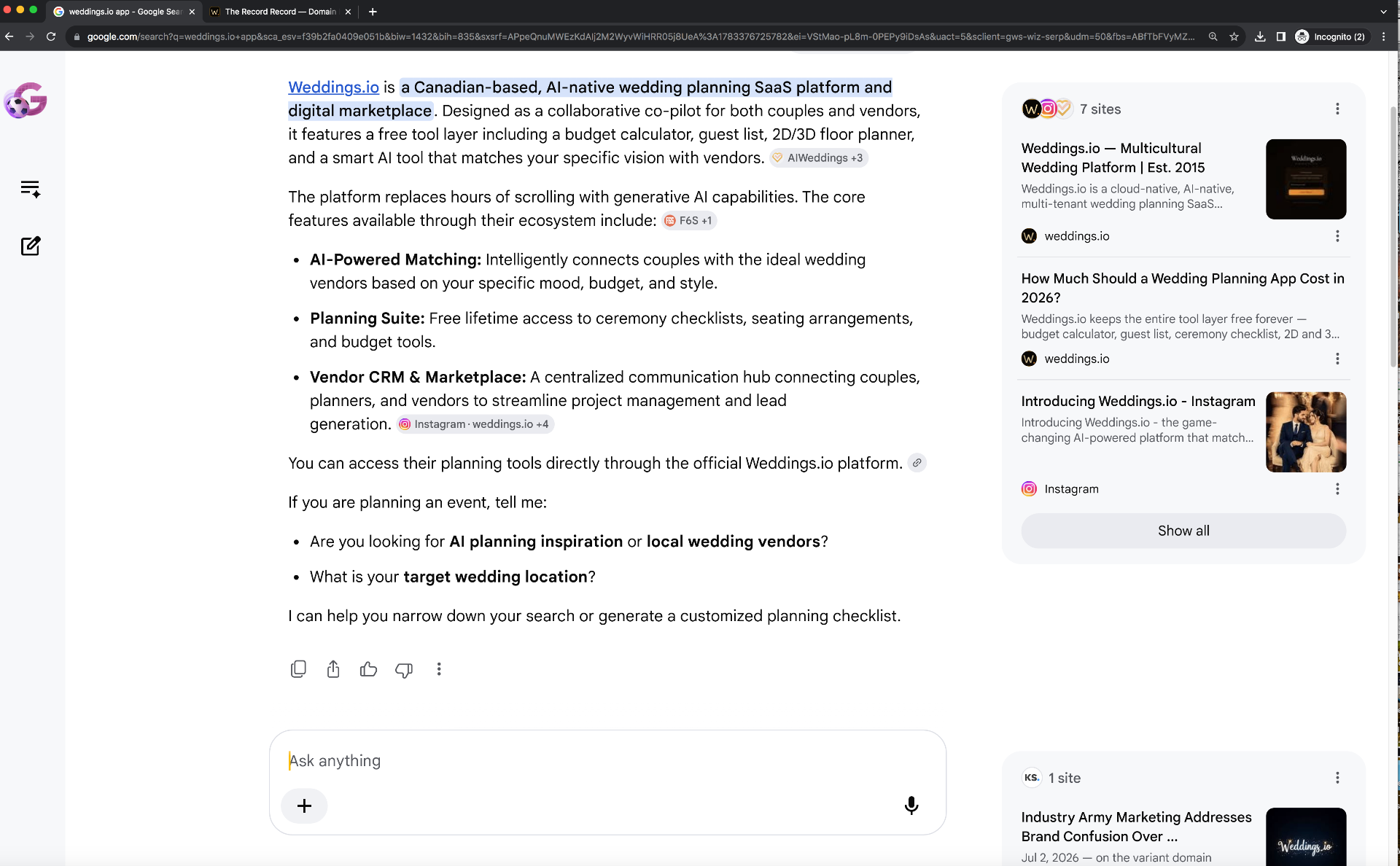
Task: Click Show all sources button
Action: point(1183,531)
